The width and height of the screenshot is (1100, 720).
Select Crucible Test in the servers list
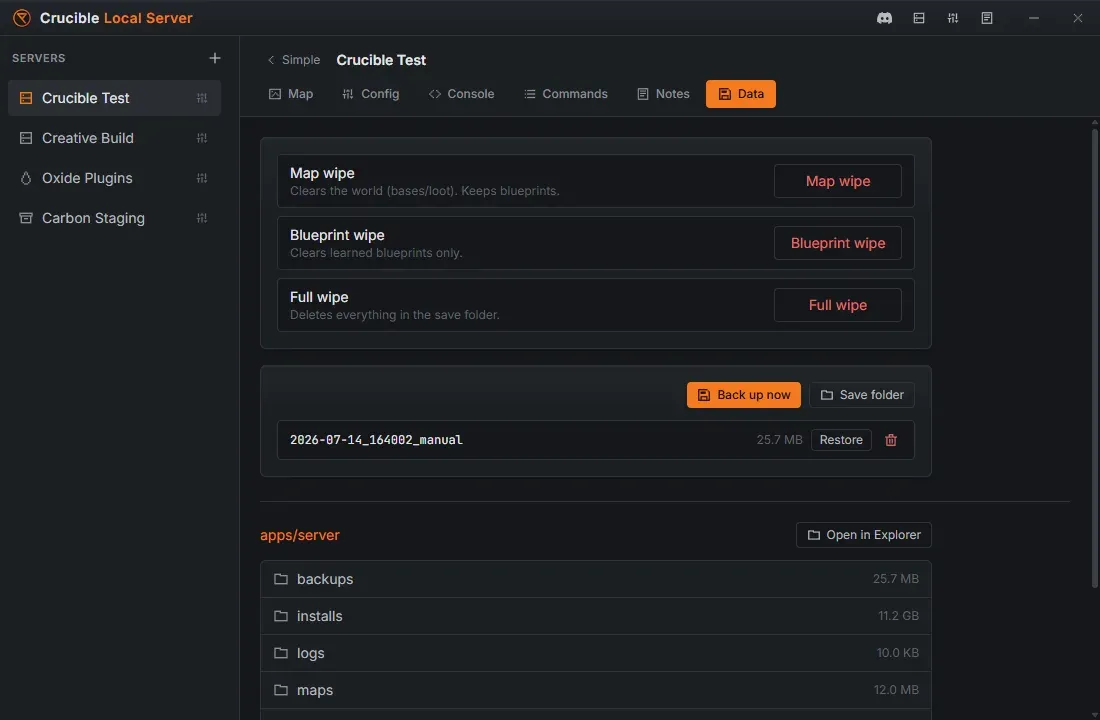(114, 98)
